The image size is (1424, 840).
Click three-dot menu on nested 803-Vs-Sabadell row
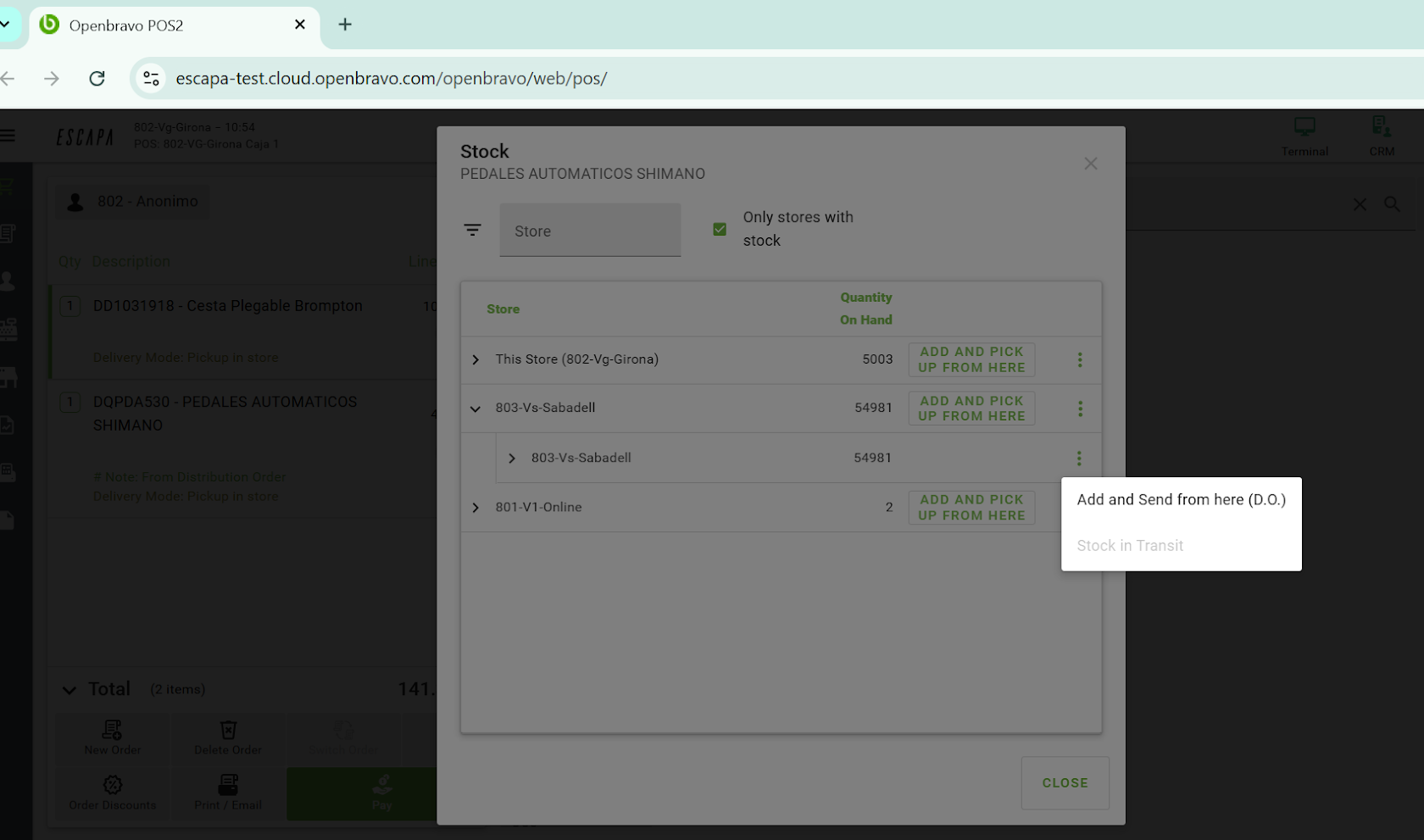pyautogui.click(x=1078, y=459)
